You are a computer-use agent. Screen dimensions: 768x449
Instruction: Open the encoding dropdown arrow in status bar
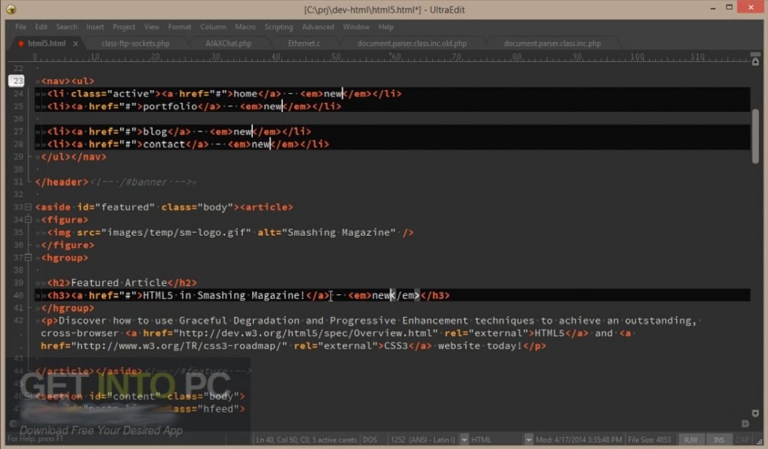(x=464, y=440)
